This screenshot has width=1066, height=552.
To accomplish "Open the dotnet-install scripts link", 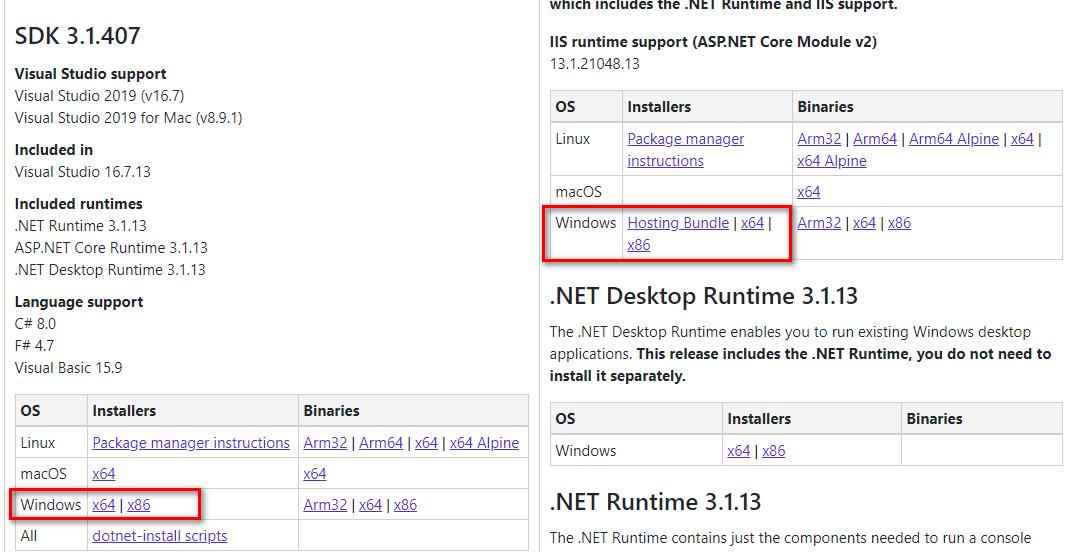I will pyautogui.click(x=159, y=536).
